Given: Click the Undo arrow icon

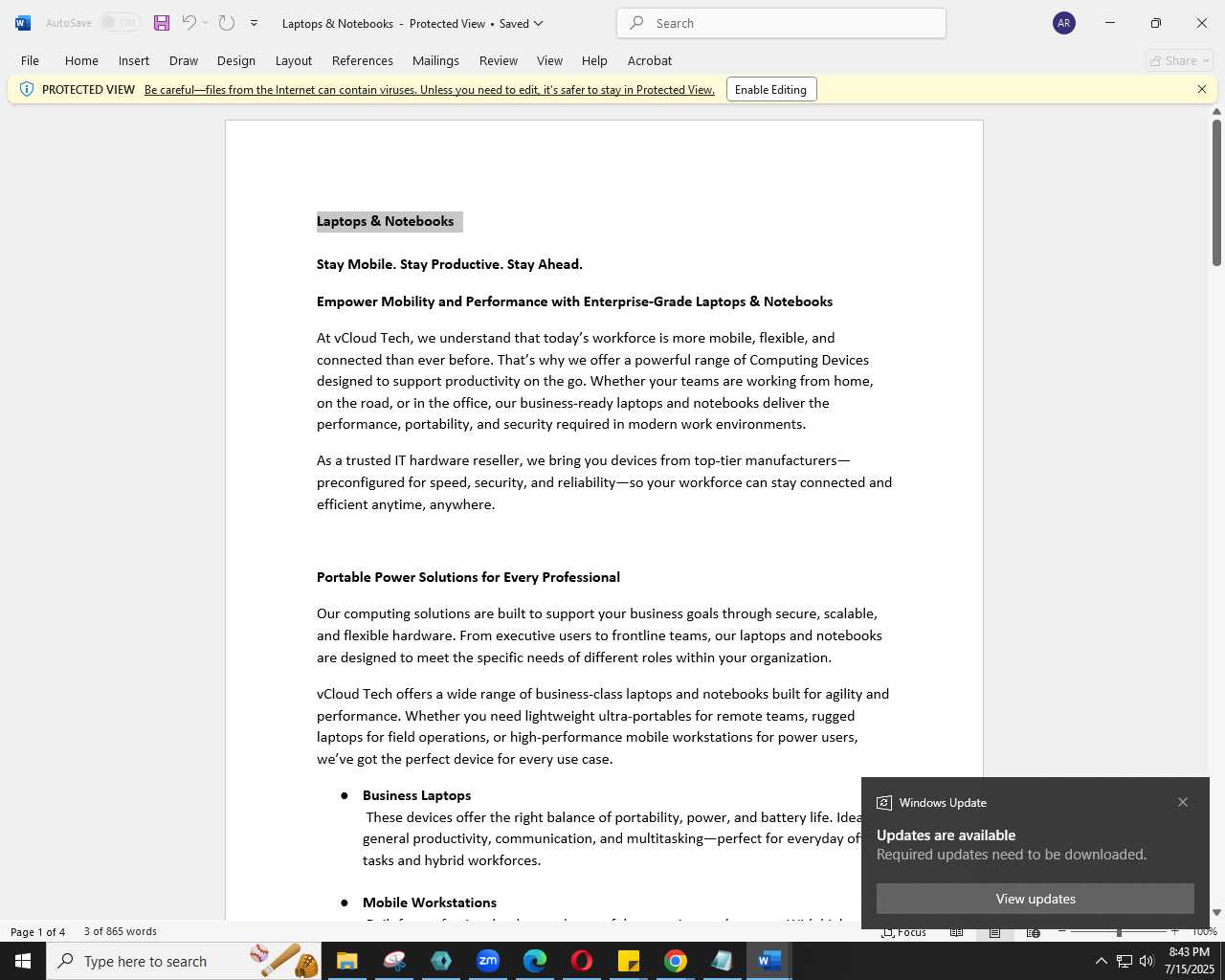Looking at the screenshot, I should click(x=189, y=23).
